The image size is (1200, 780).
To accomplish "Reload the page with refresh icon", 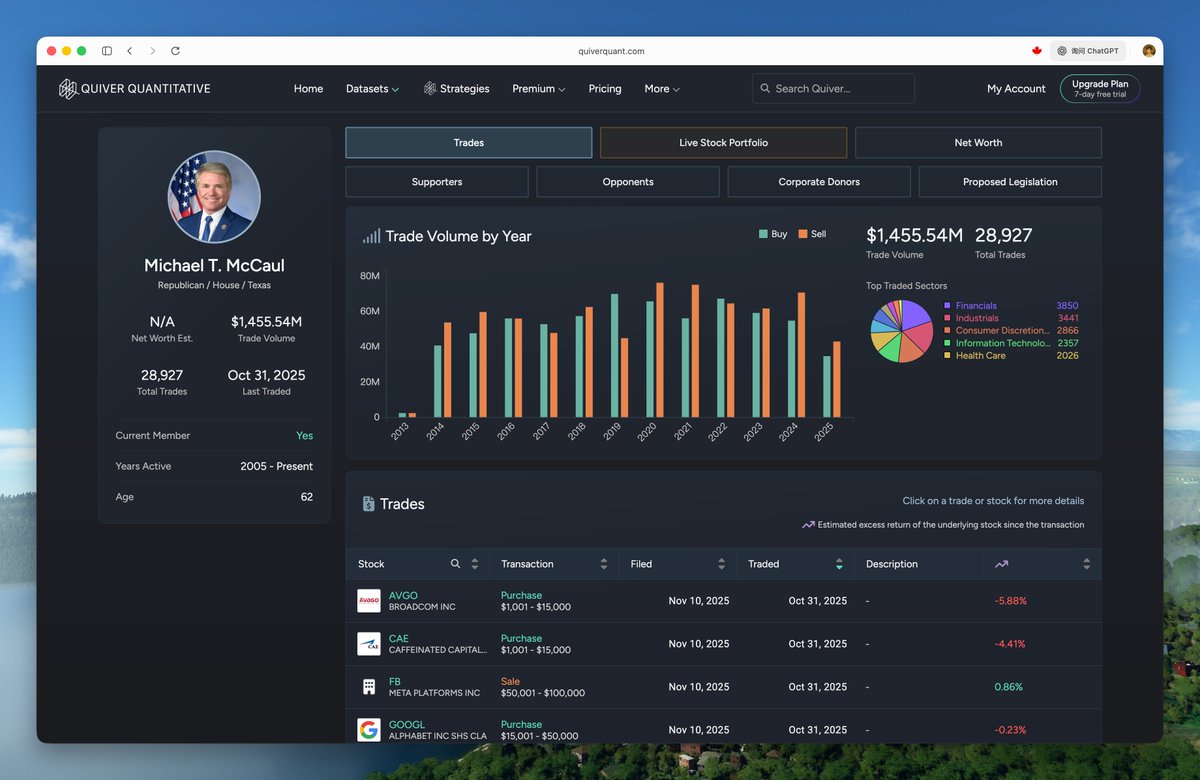I will pyautogui.click(x=175, y=50).
